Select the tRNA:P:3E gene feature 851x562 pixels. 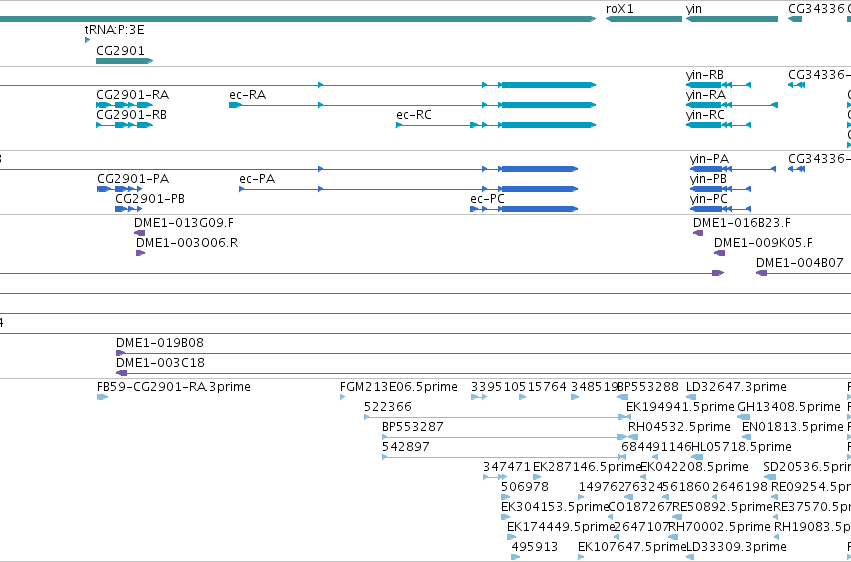87,40
